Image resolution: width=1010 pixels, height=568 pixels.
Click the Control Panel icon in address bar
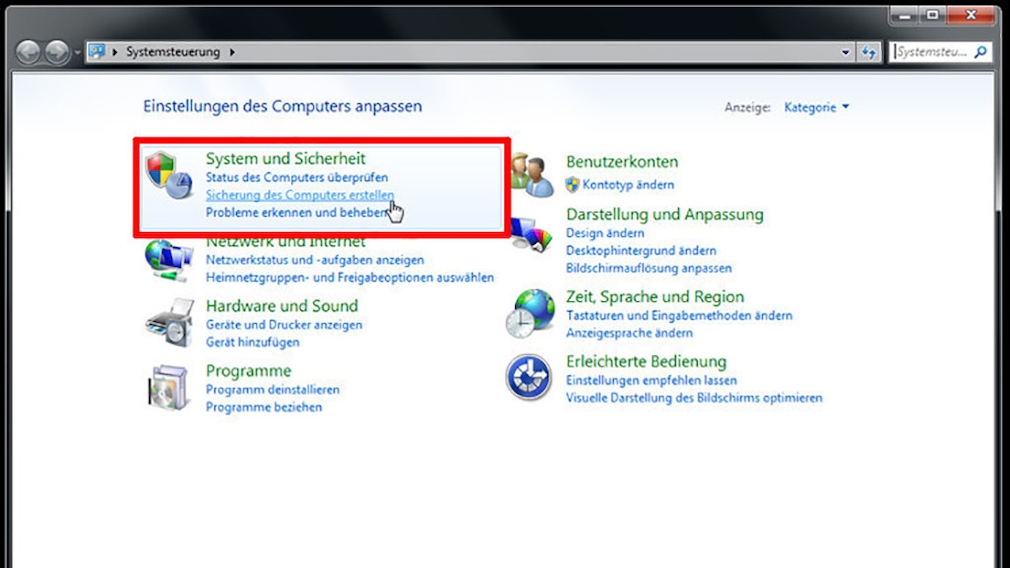97,52
